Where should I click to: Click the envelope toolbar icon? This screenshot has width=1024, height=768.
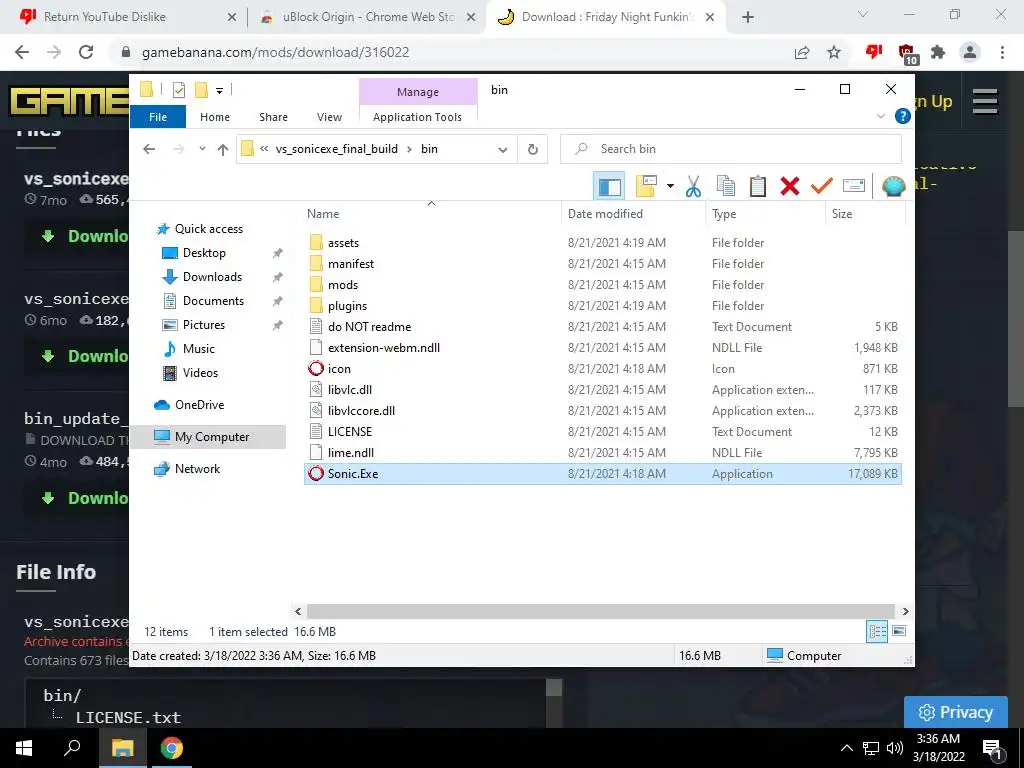pos(854,187)
